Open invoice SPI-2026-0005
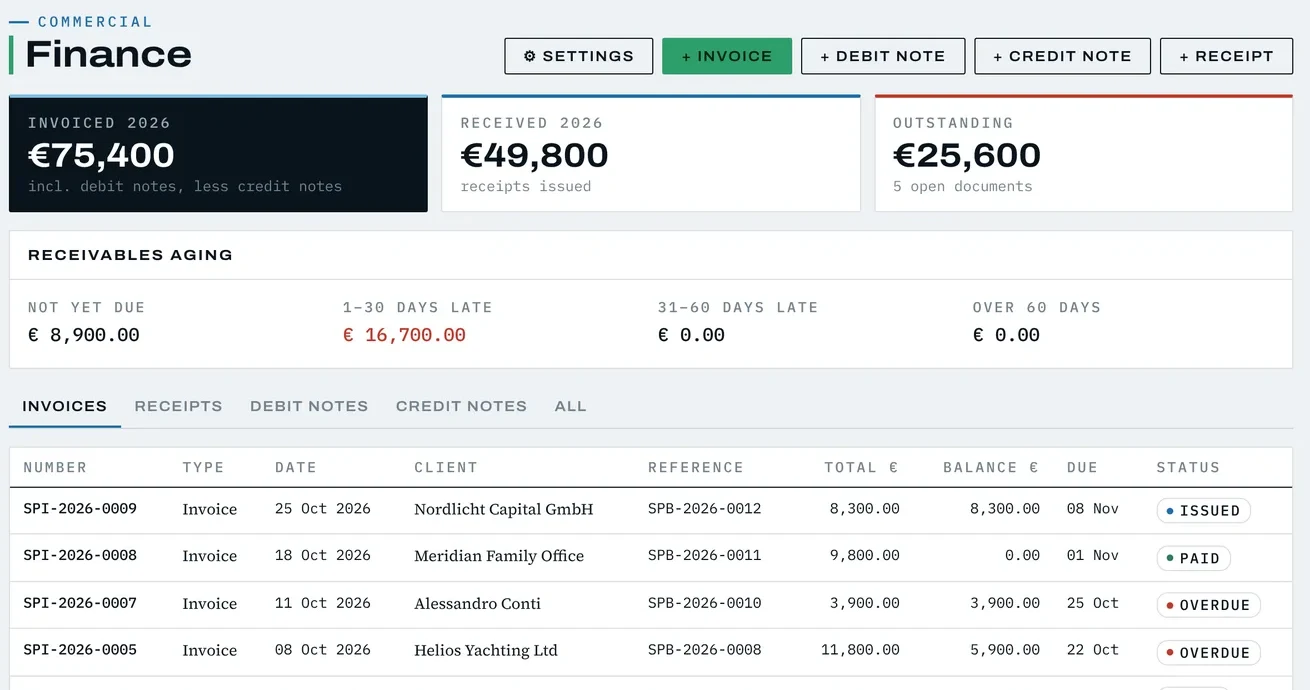This screenshot has width=1310, height=690. coord(80,650)
